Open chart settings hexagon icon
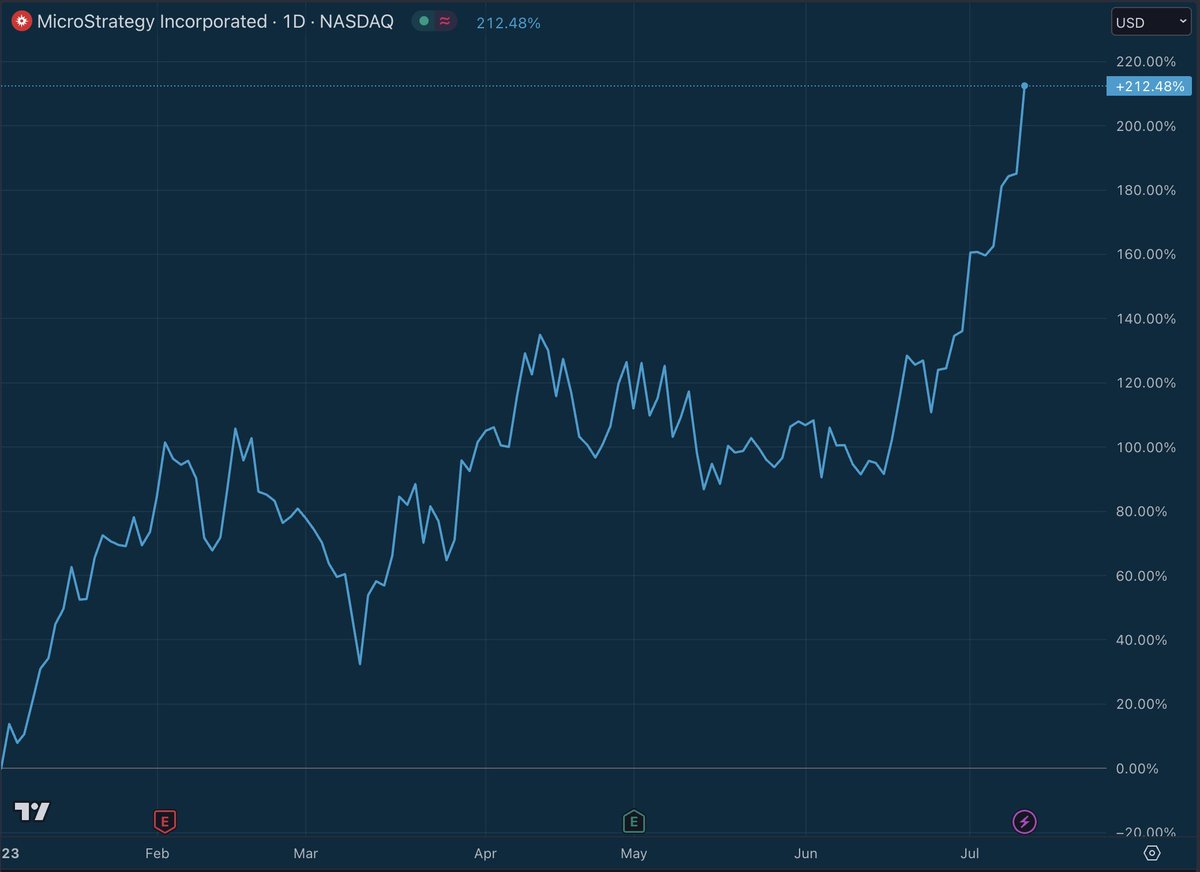 pyautogui.click(x=1152, y=853)
